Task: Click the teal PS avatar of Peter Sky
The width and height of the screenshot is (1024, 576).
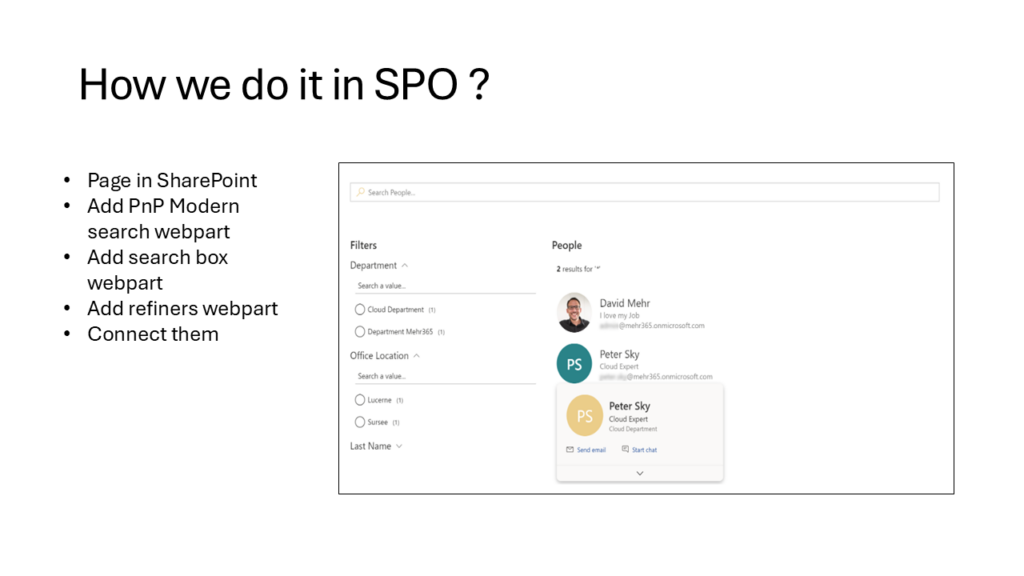Action: [574, 364]
